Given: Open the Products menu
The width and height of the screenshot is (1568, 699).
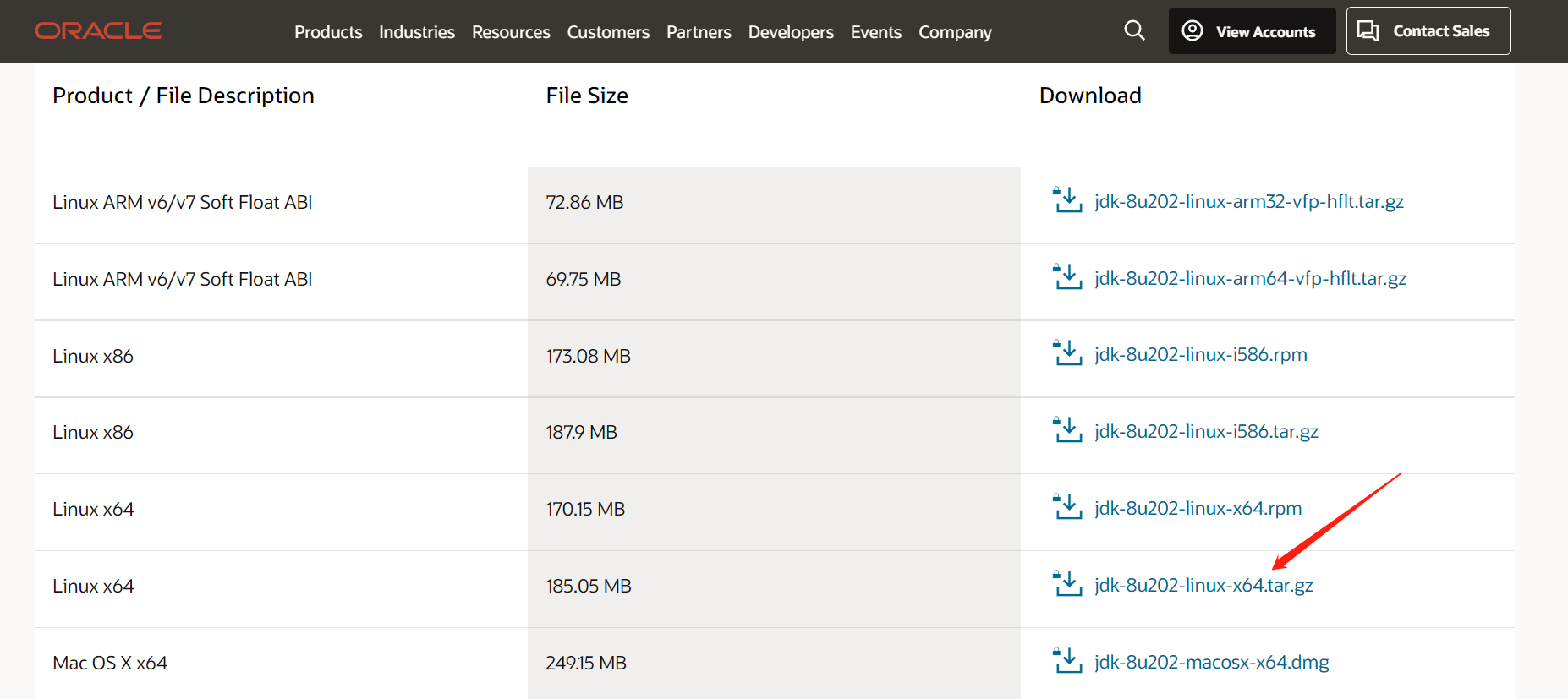Looking at the screenshot, I should [328, 32].
